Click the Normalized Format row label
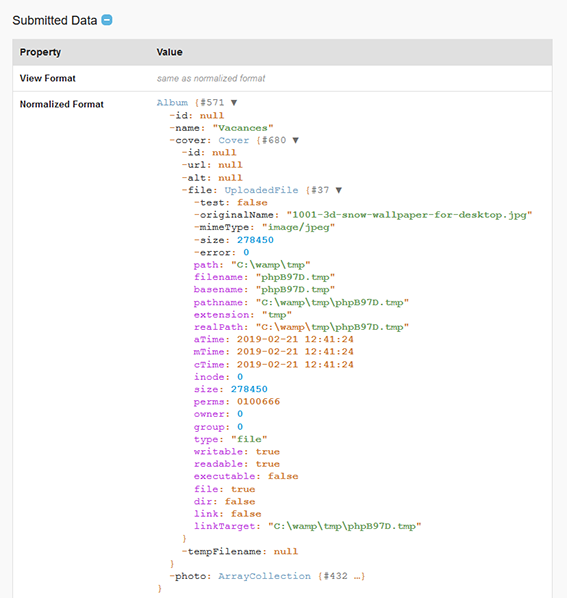This screenshot has height=598, width=567. click(x=62, y=104)
